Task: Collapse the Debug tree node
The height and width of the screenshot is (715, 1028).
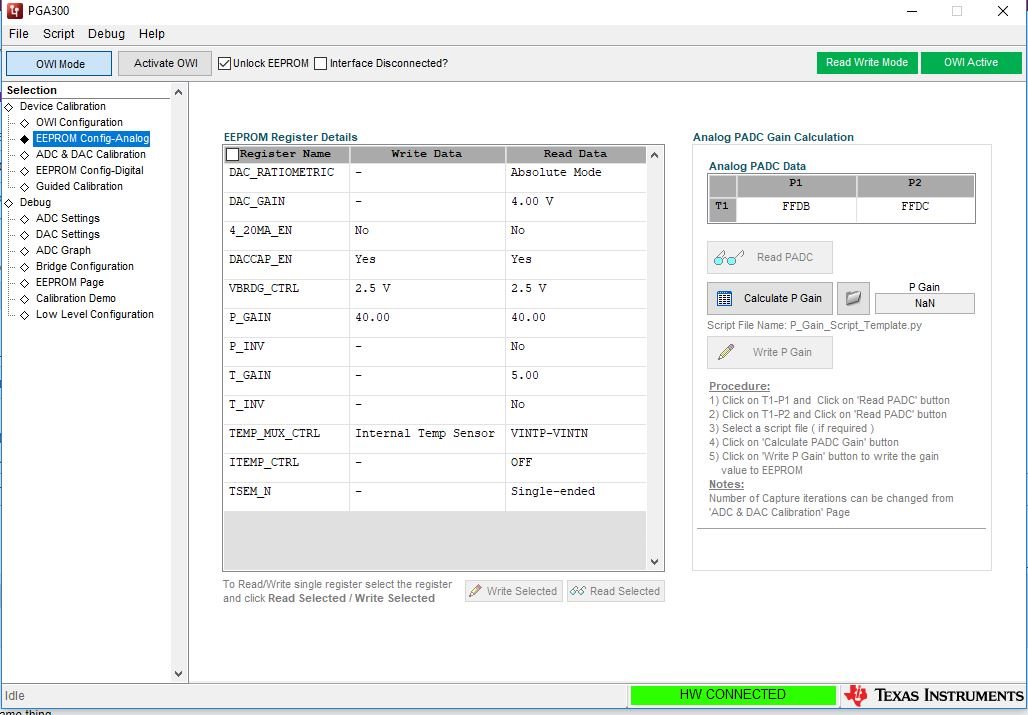Action: pyautogui.click(x=9, y=203)
